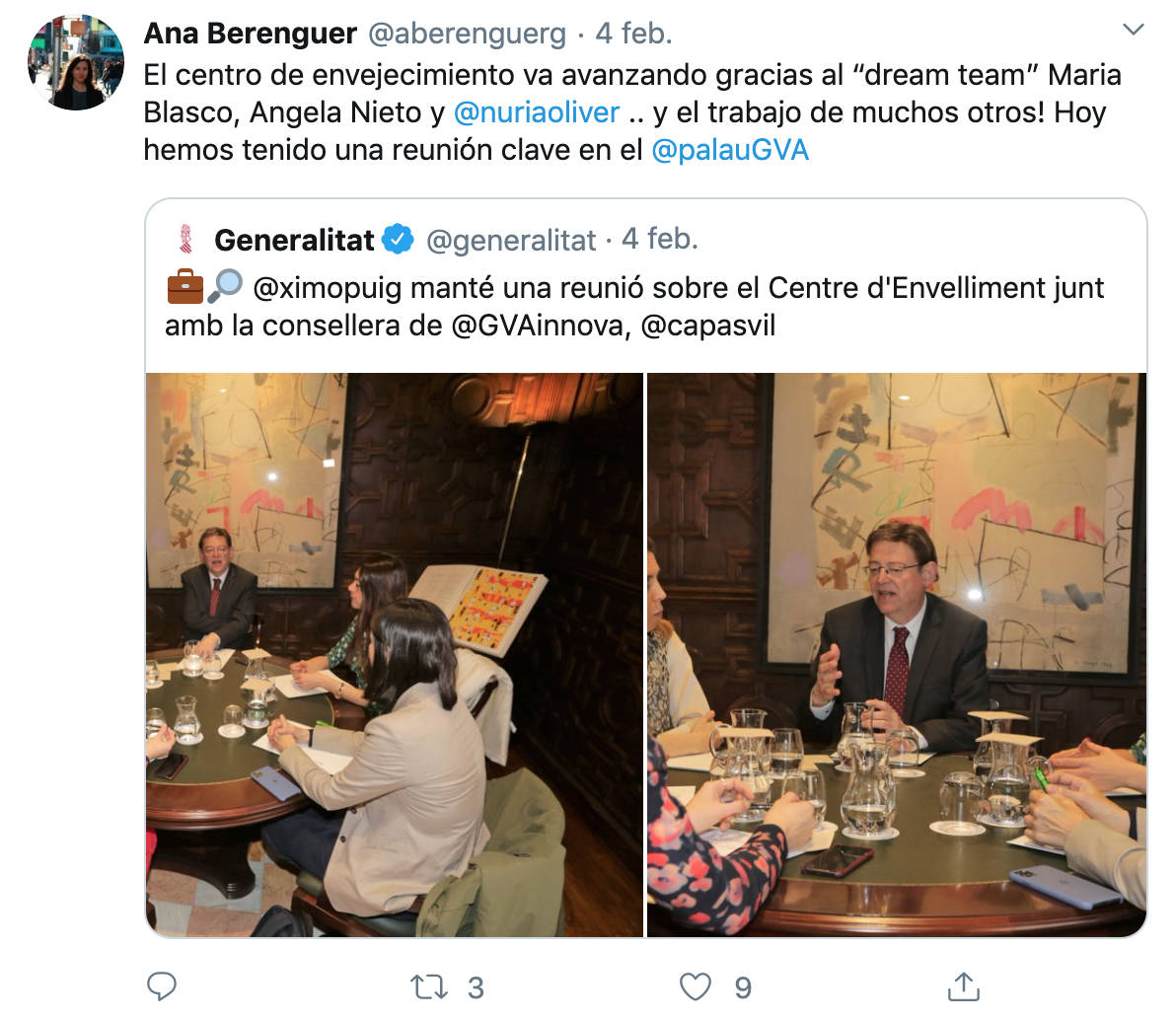The width and height of the screenshot is (1176, 1020).
Task: Open the @nuriaoliver mention link
Action: (x=537, y=112)
